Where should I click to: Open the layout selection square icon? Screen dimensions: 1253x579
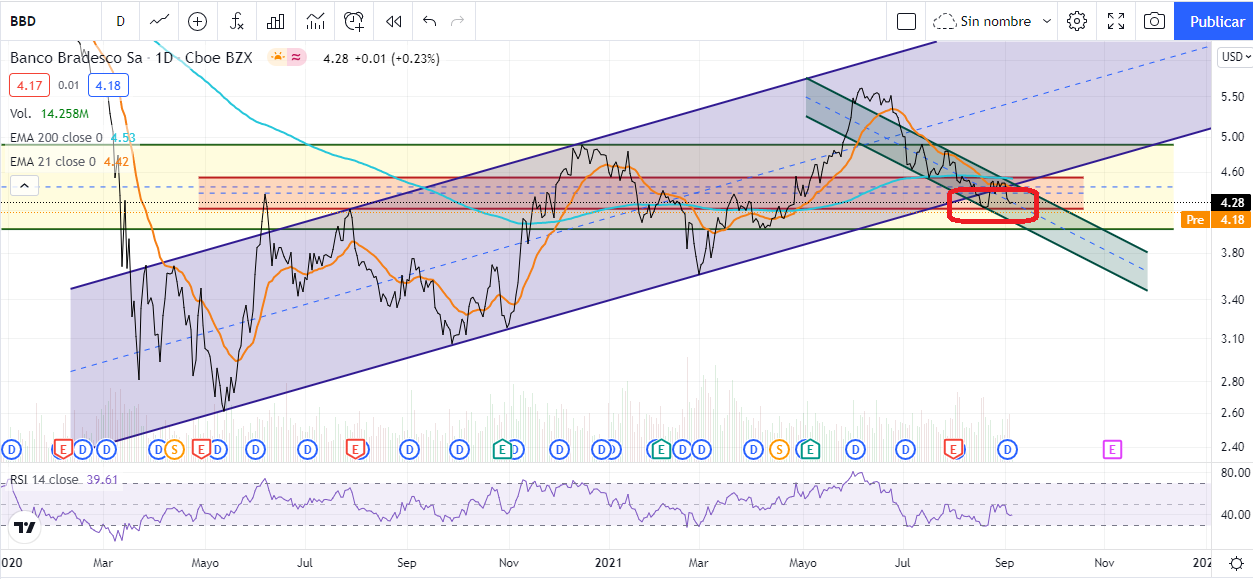point(906,21)
